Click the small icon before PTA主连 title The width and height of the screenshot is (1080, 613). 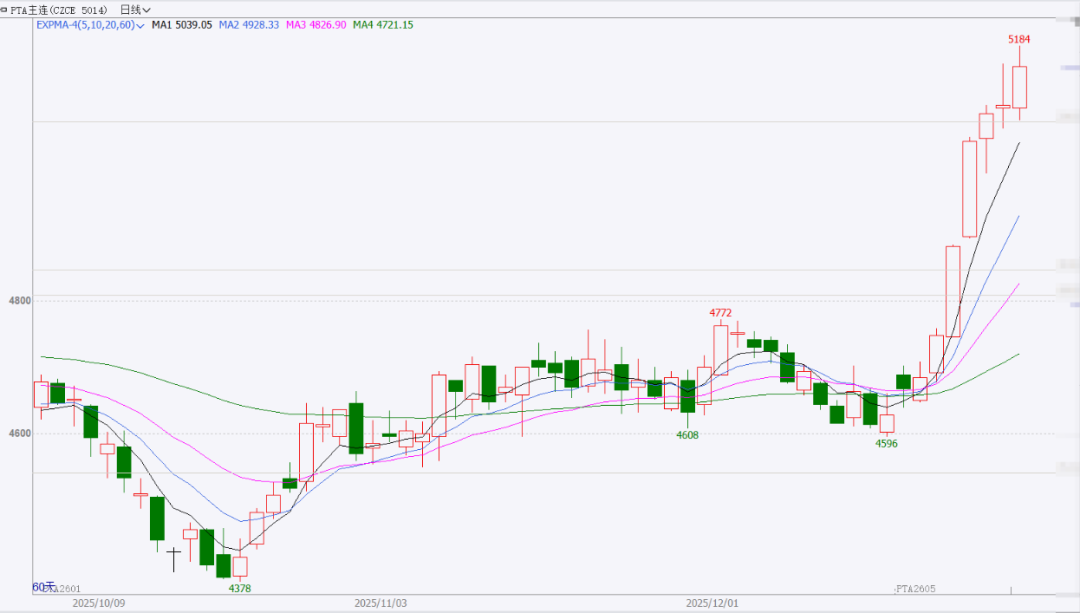click(x=4, y=10)
